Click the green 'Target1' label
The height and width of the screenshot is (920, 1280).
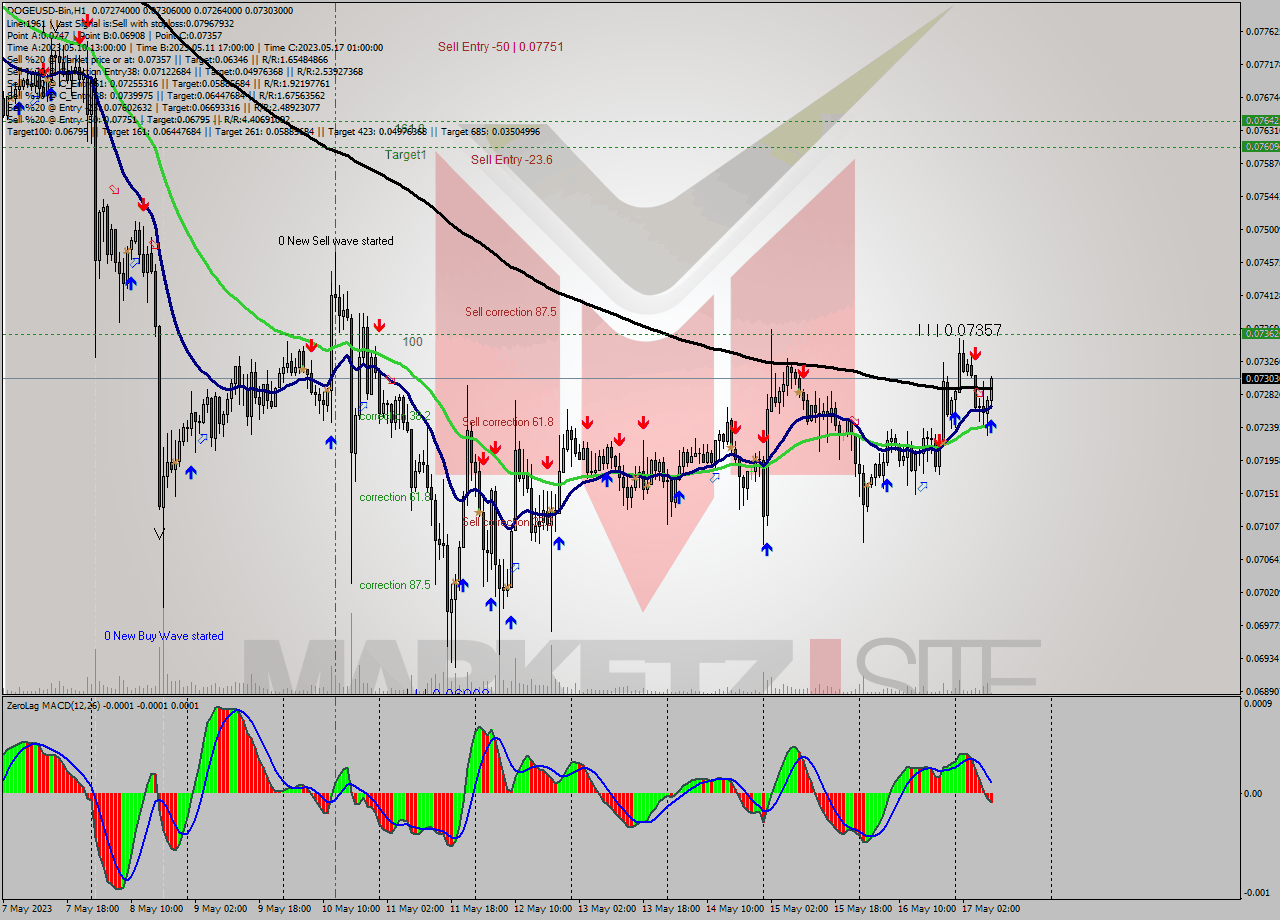tap(406, 155)
